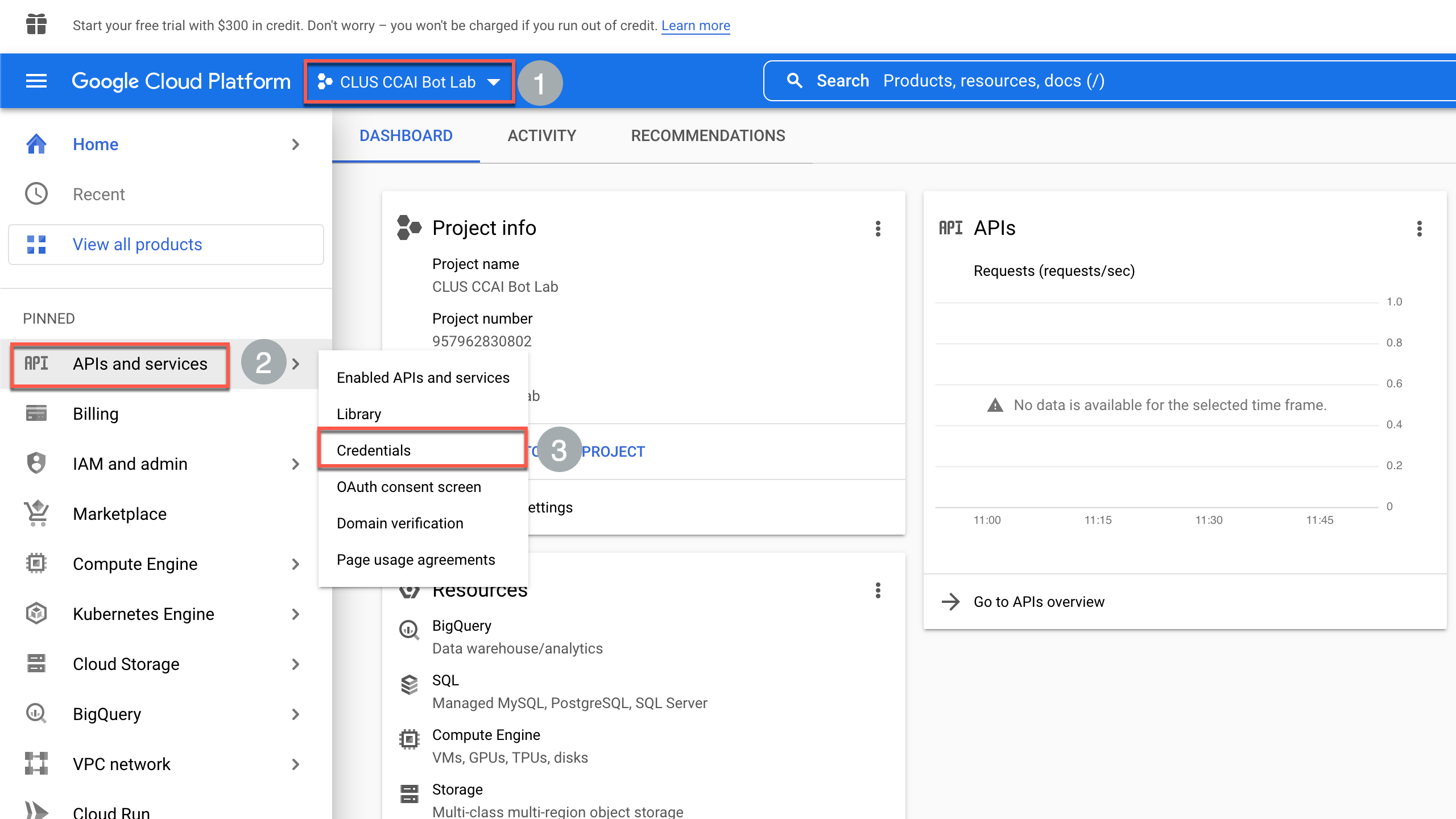Image resolution: width=1456 pixels, height=819 pixels.
Task: Click the Google Cloud Platform logo
Action: pos(181,81)
